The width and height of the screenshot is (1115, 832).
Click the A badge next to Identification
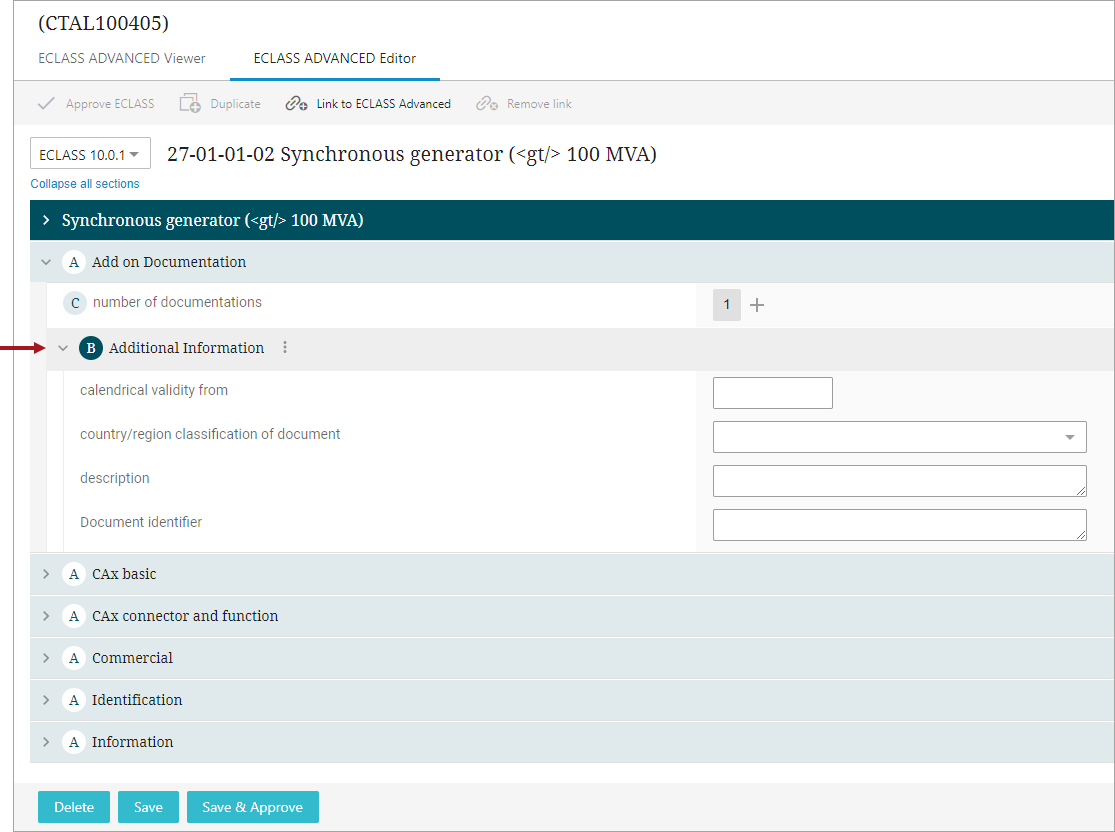click(74, 700)
